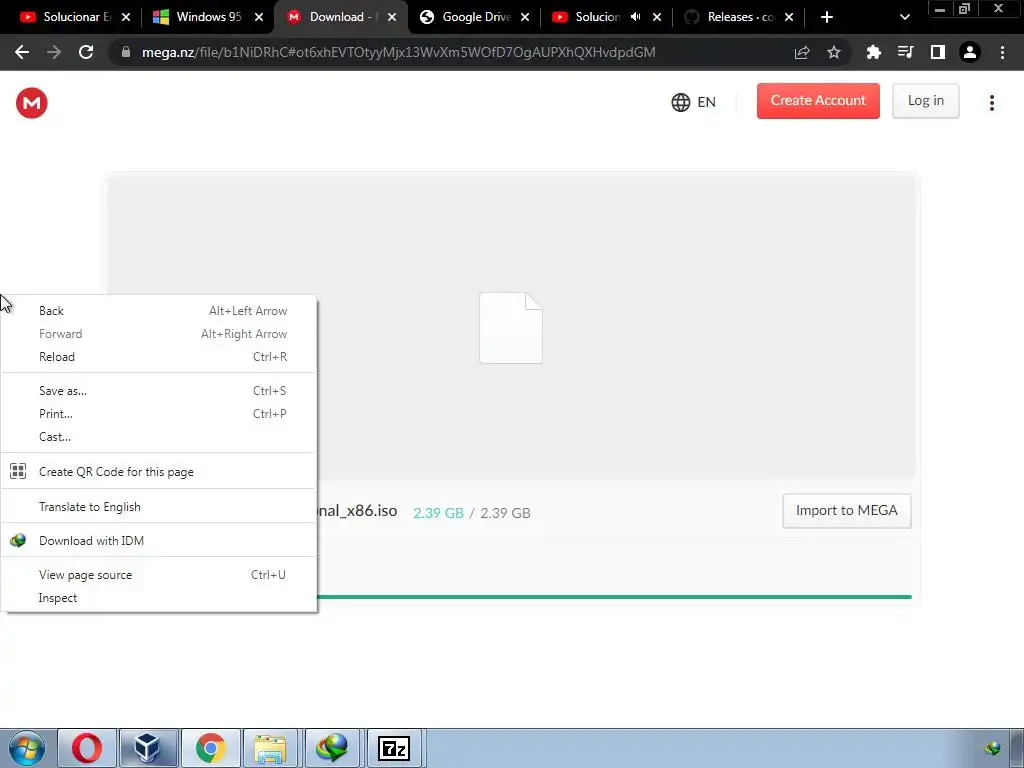Image resolution: width=1024 pixels, height=768 pixels.
Task: Close the Google Drive tab
Action: (524, 18)
